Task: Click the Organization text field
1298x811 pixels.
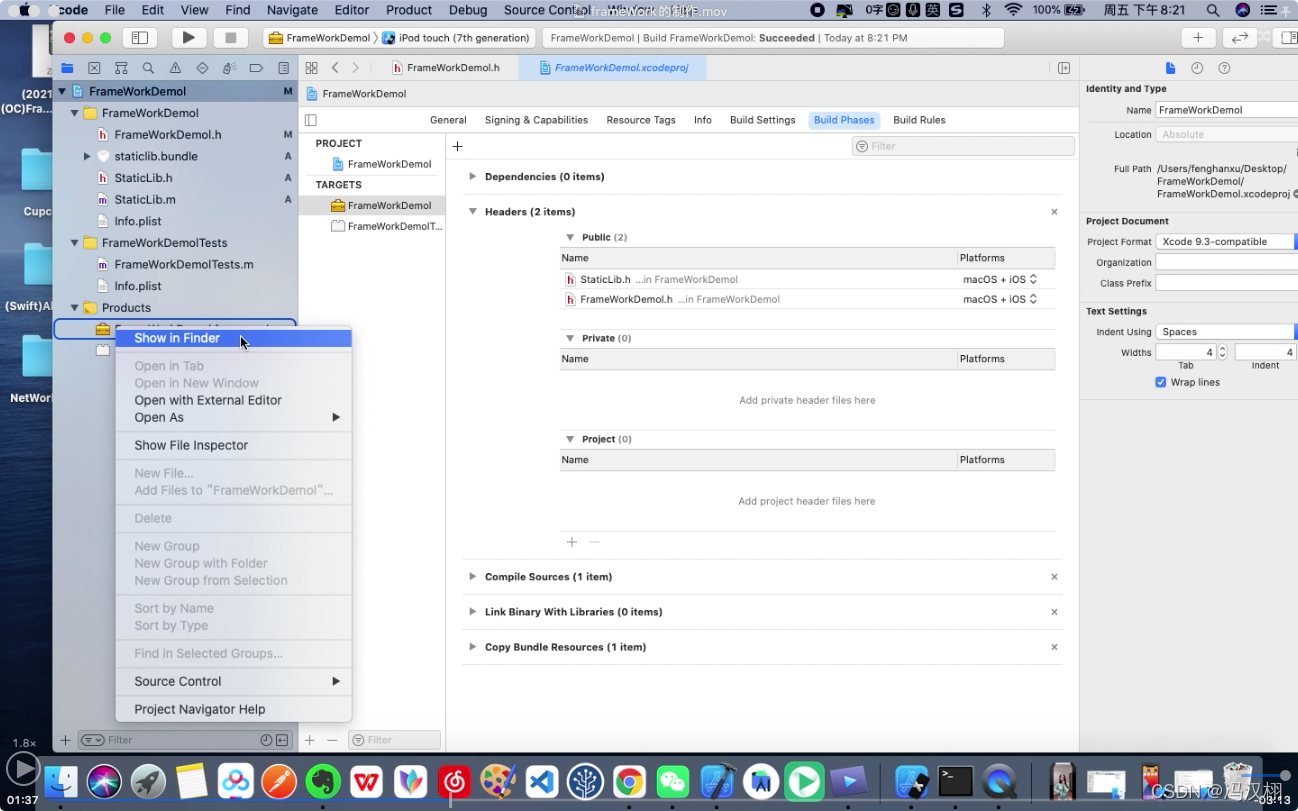Action: coord(1226,262)
